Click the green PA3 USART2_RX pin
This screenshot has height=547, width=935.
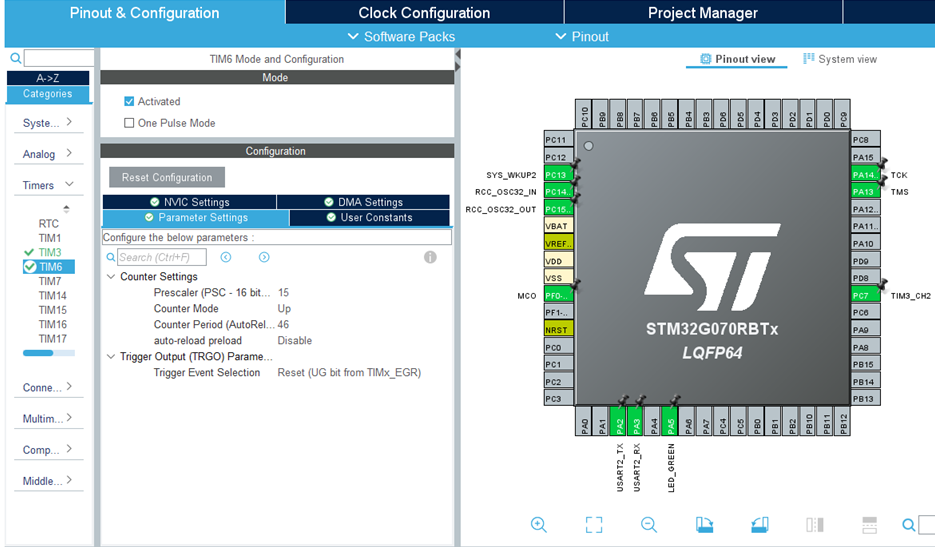tap(636, 421)
